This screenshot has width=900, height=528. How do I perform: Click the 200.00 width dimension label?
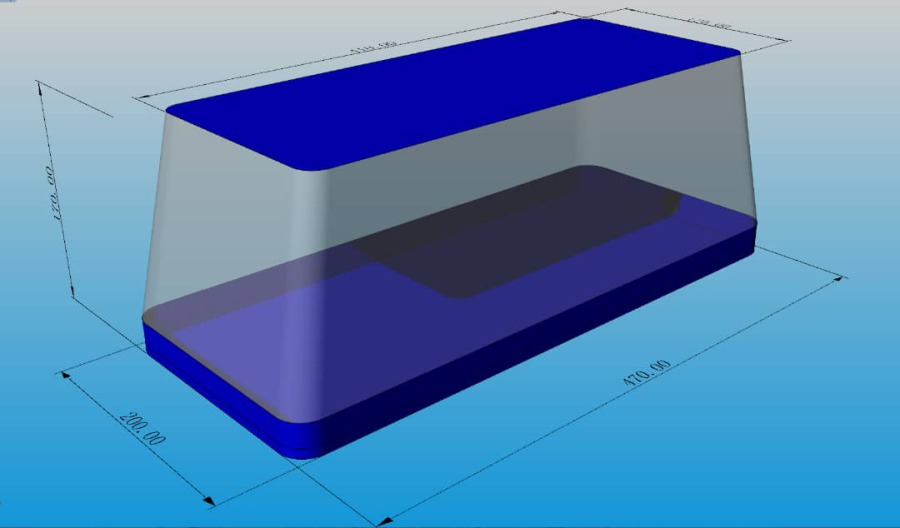[144, 427]
